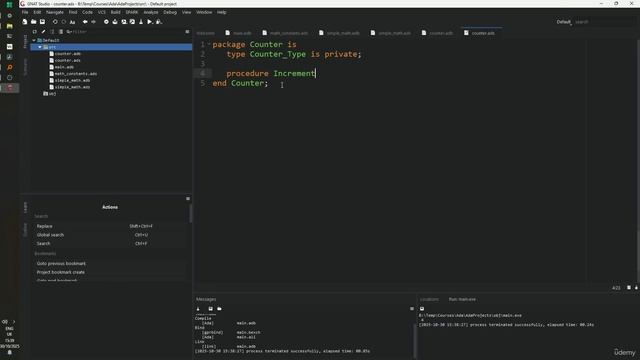The height and width of the screenshot is (360, 640).
Task: Select main.adb in the project tree
Action: coord(64,67)
